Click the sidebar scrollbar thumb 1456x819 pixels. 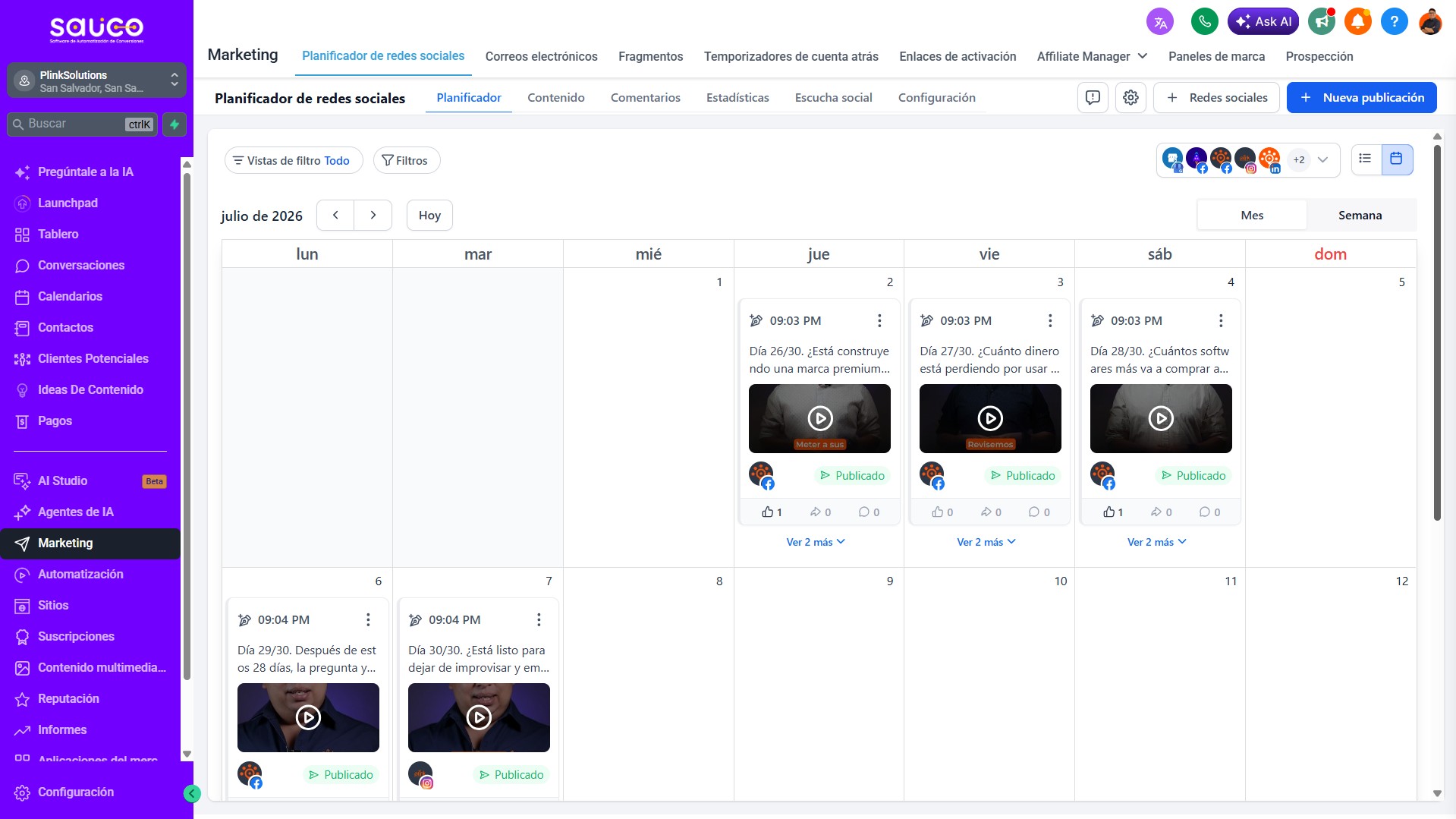(187, 425)
